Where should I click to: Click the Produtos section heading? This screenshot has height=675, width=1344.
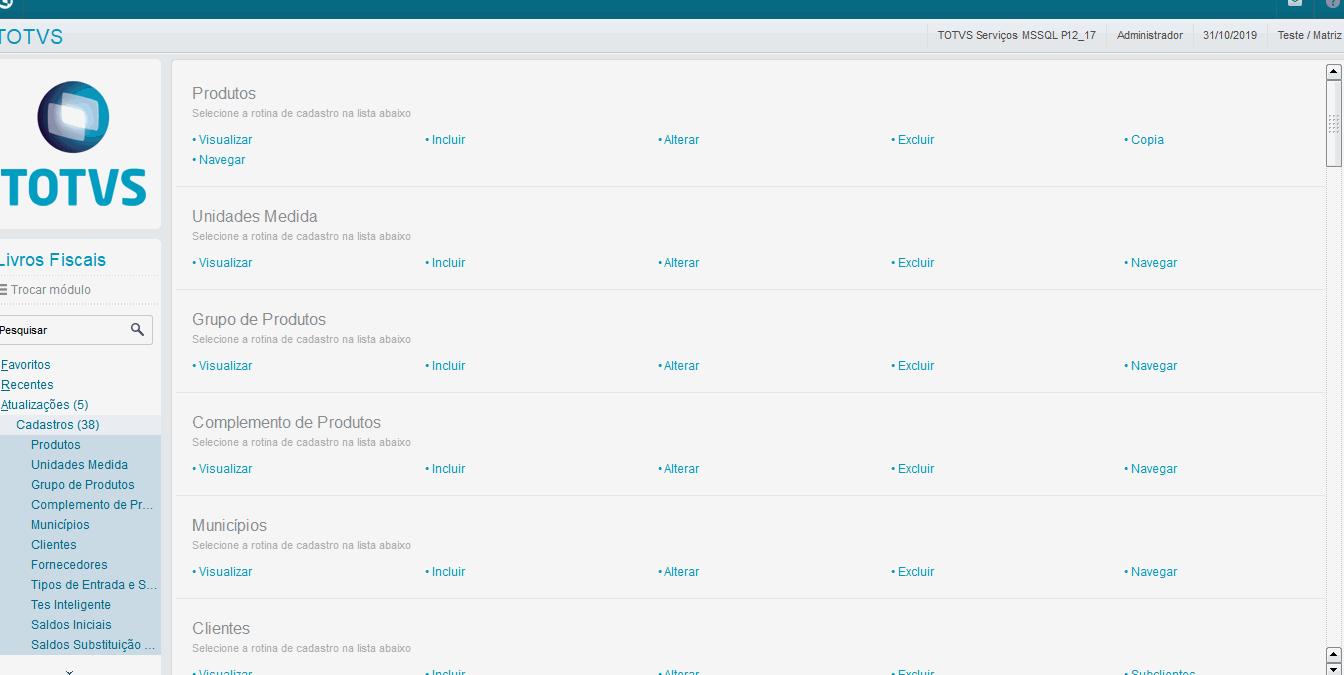(x=224, y=94)
